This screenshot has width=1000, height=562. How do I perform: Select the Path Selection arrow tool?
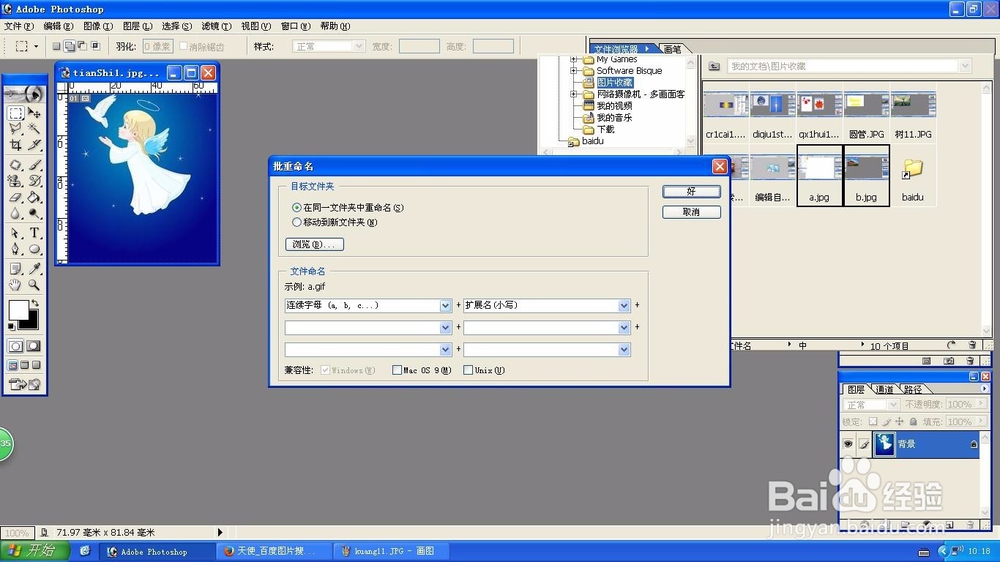[x=15, y=233]
